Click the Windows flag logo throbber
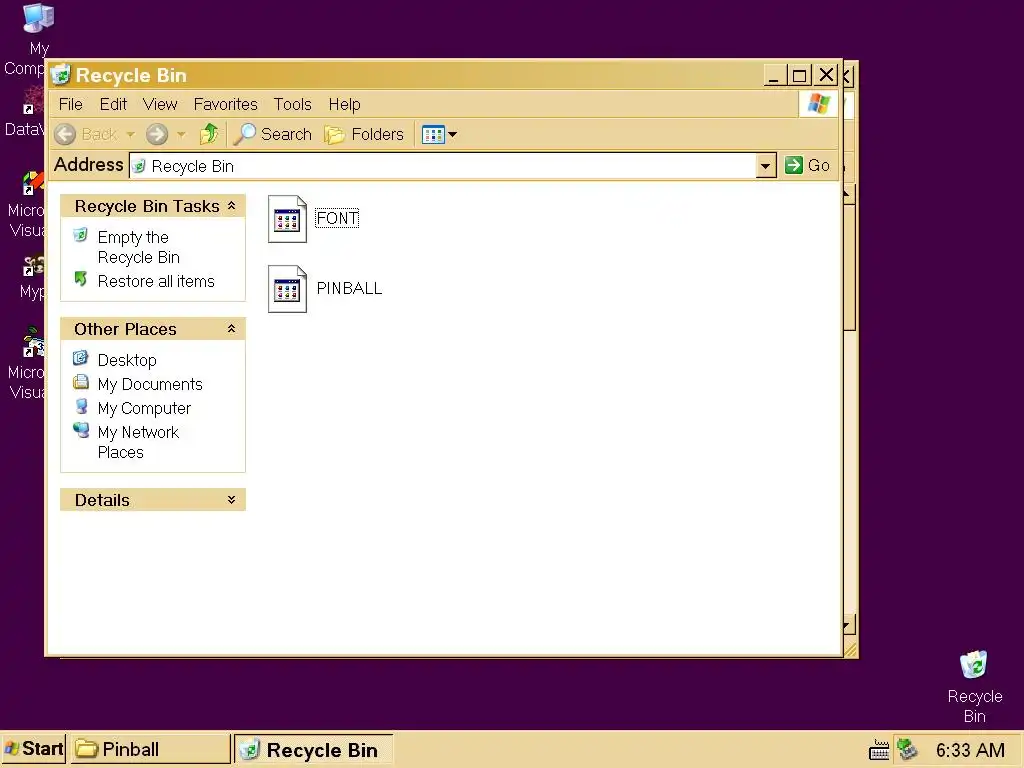The height and width of the screenshot is (768, 1024). 818,104
